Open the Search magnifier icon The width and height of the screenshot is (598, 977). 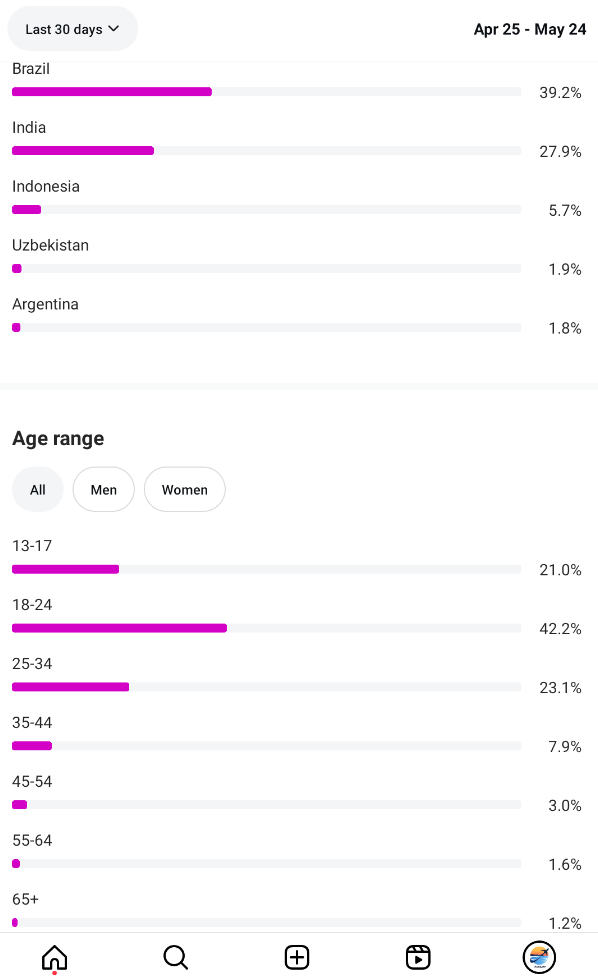click(x=176, y=957)
